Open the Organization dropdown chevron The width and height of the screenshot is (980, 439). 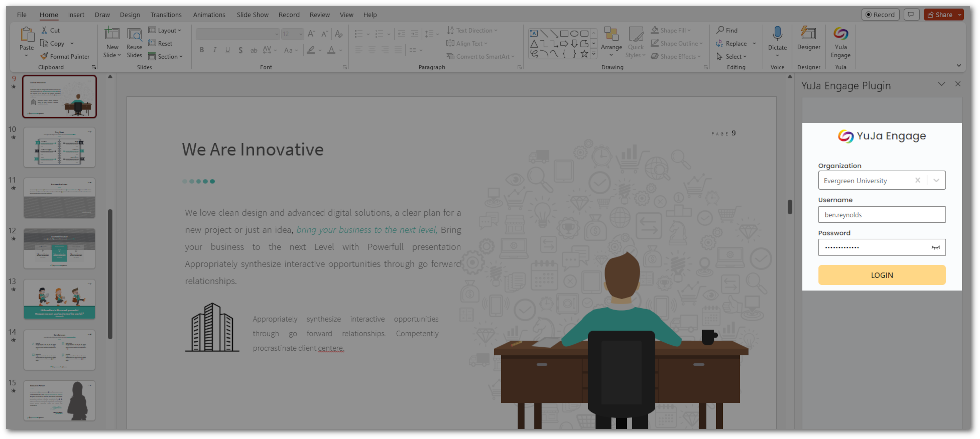coord(936,180)
